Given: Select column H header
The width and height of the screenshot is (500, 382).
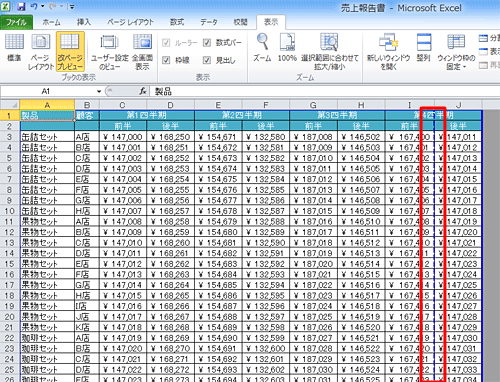Looking at the screenshot, I should coord(361,105).
